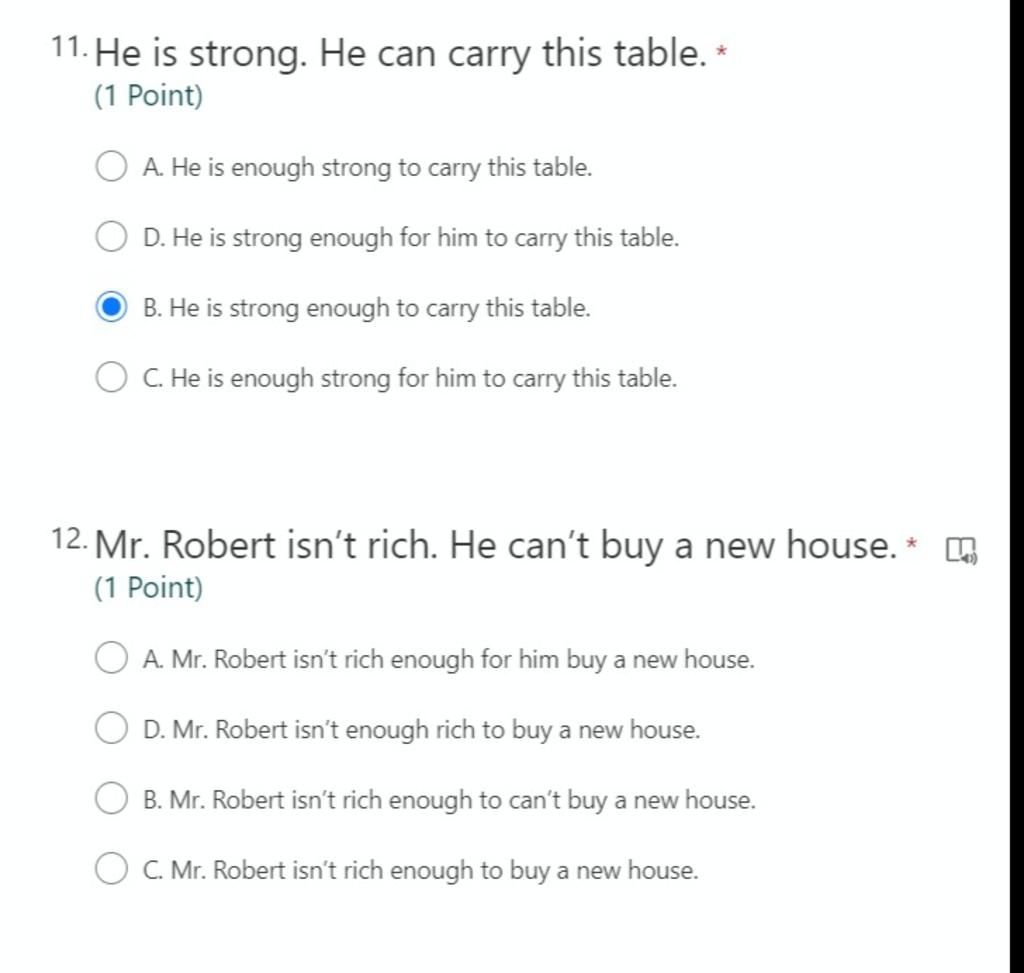Pick radio circle for 'enough strong for him to carry'
Screen dimensions: 1024x973
pos(111,378)
